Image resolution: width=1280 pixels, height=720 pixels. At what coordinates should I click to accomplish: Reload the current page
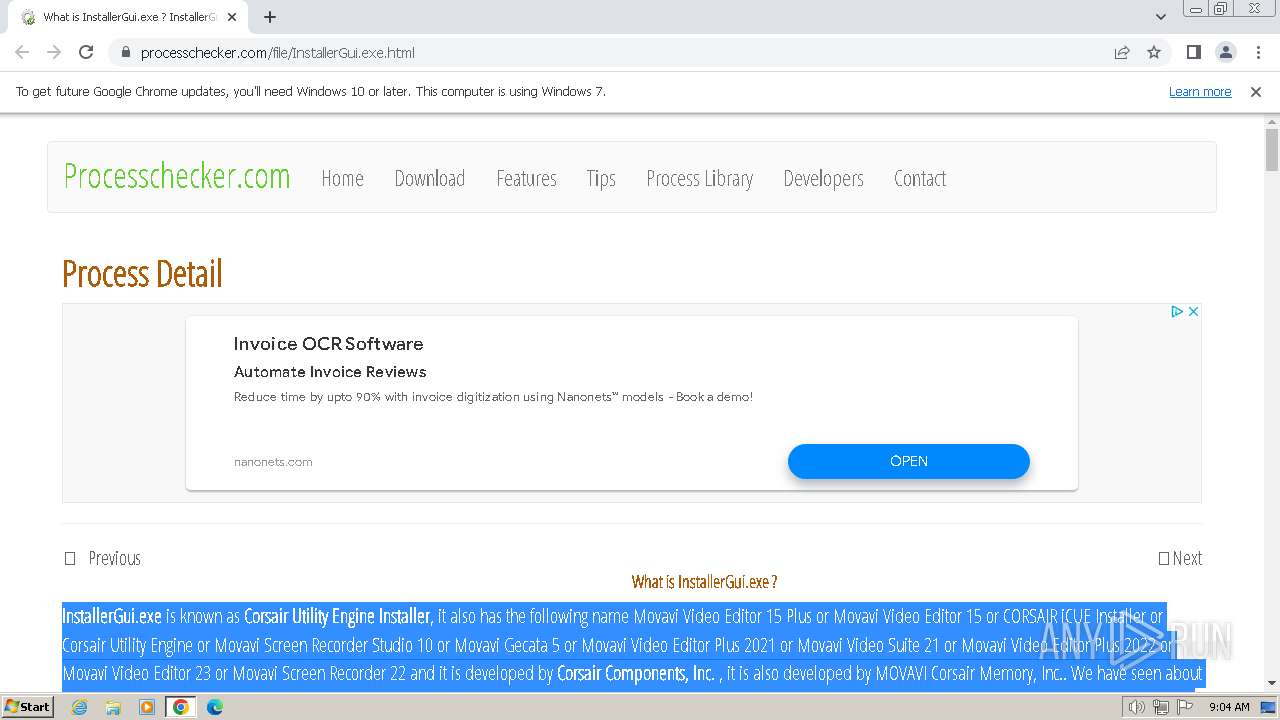[x=86, y=52]
